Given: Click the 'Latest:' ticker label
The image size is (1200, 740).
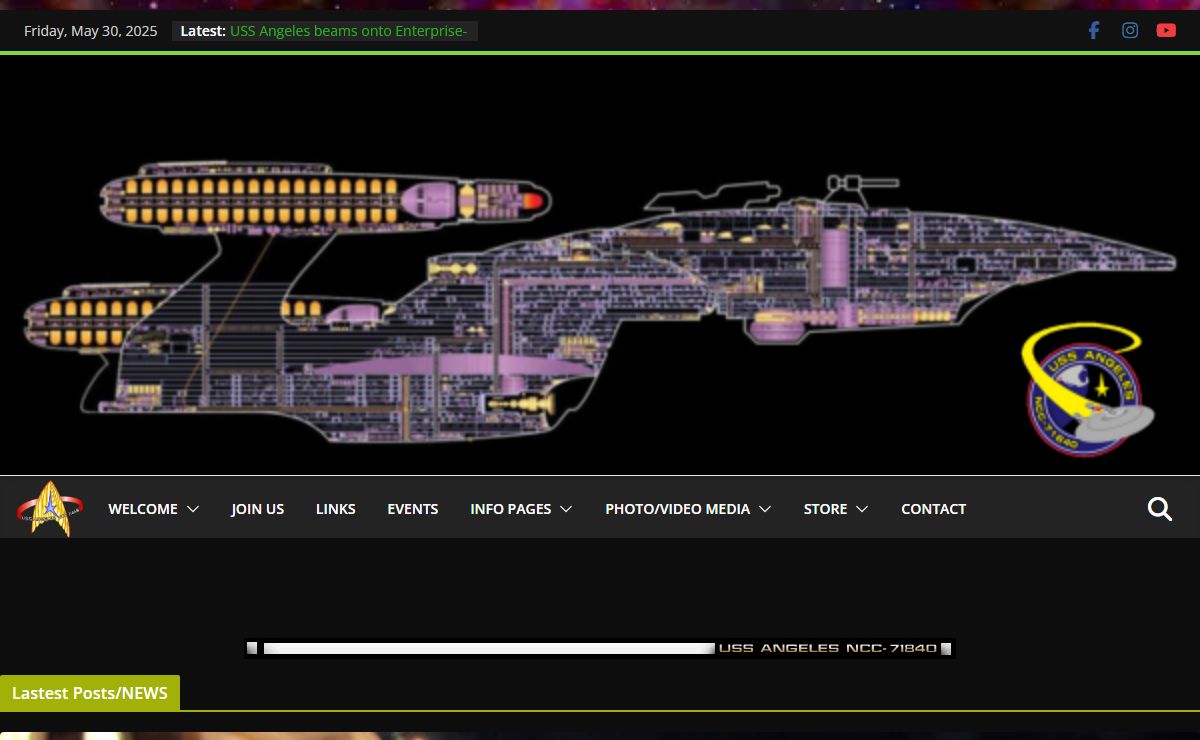Looking at the screenshot, I should 203,31.
